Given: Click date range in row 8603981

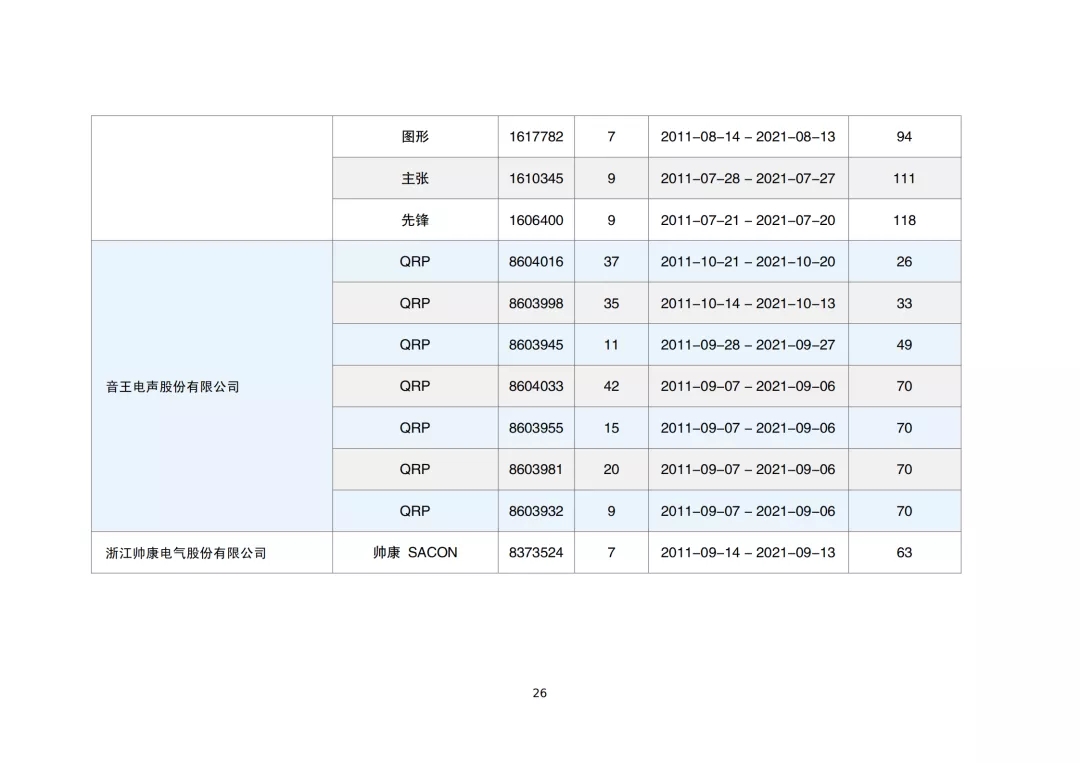Looking at the screenshot, I should [x=748, y=469].
